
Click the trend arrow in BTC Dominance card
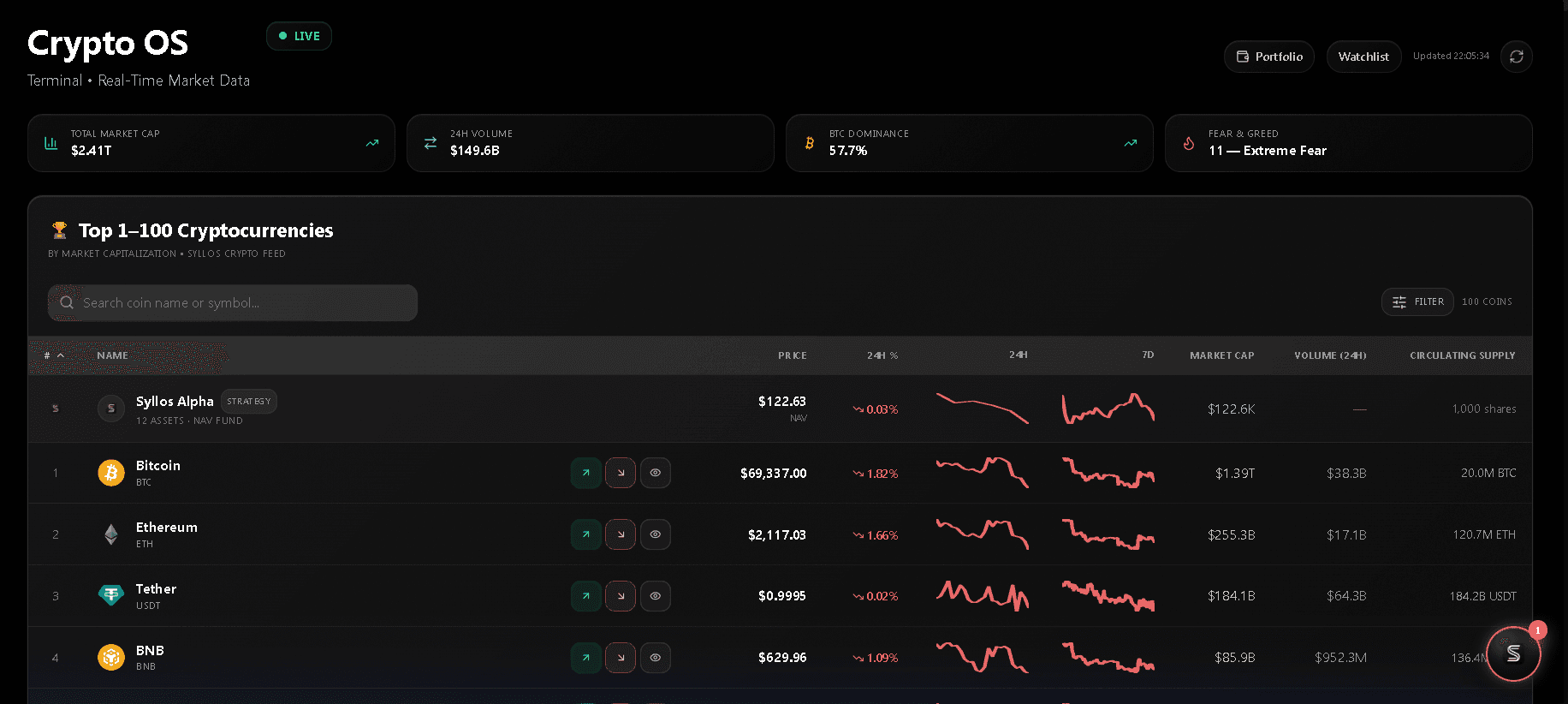[x=1131, y=143]
